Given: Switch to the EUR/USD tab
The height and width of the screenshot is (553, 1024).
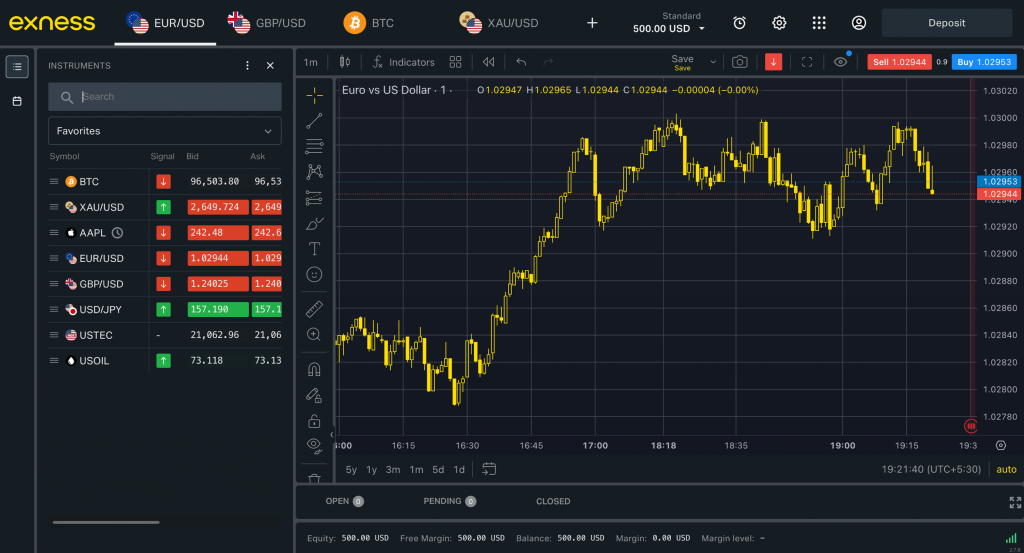Looking at the screenshot, I should (165, 23).
